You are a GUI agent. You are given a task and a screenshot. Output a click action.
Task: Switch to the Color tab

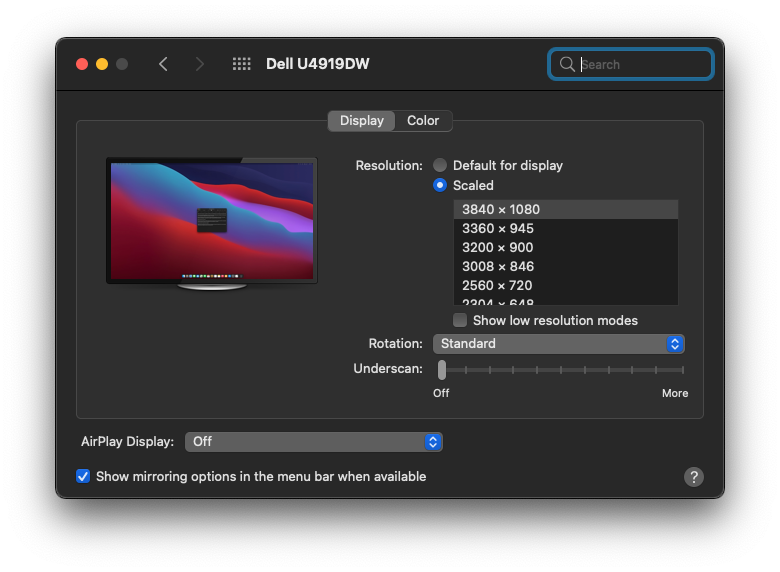[x=423, y=121]
